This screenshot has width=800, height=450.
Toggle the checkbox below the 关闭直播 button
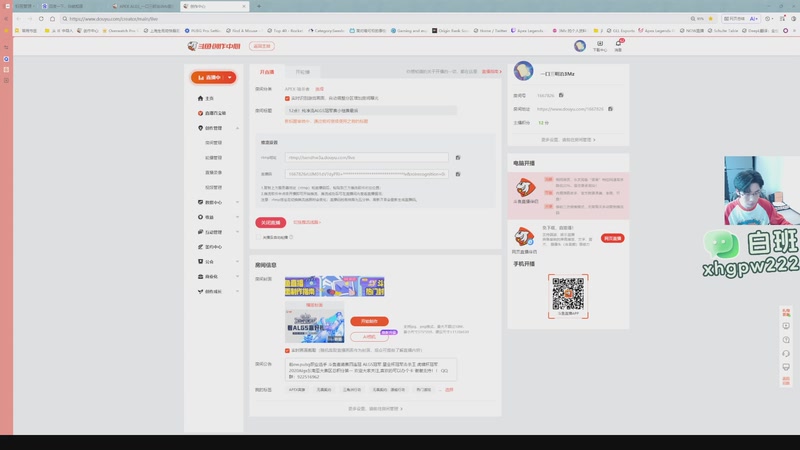[259, 237]
